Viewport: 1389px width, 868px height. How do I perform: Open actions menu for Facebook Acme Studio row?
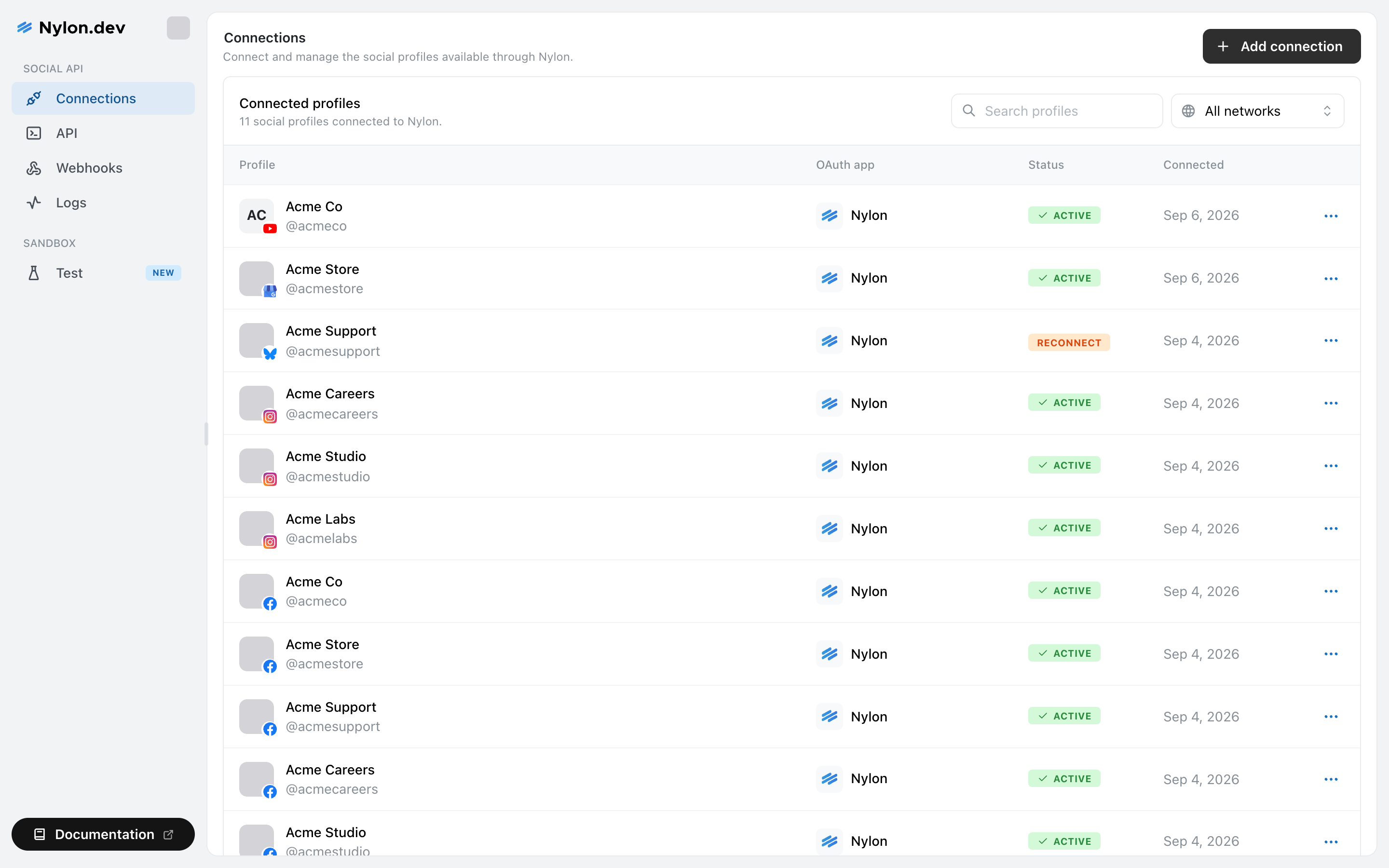(x=1331, y=841)
